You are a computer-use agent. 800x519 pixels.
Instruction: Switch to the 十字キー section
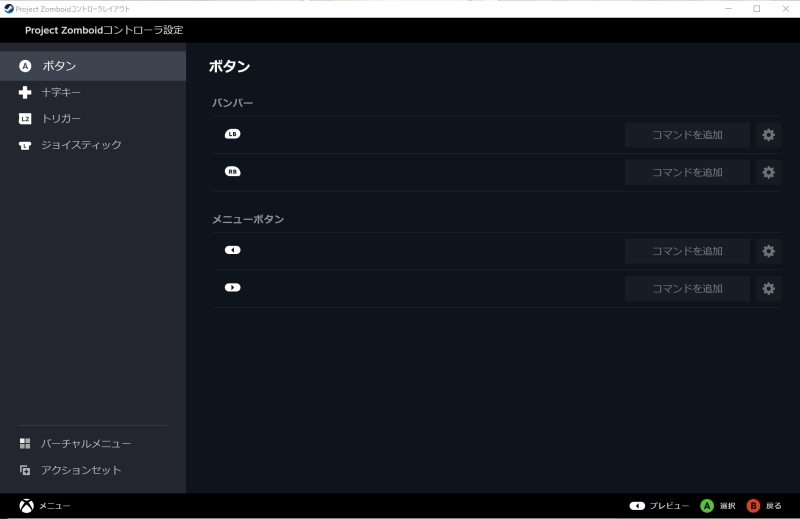(x=93, y=92)
